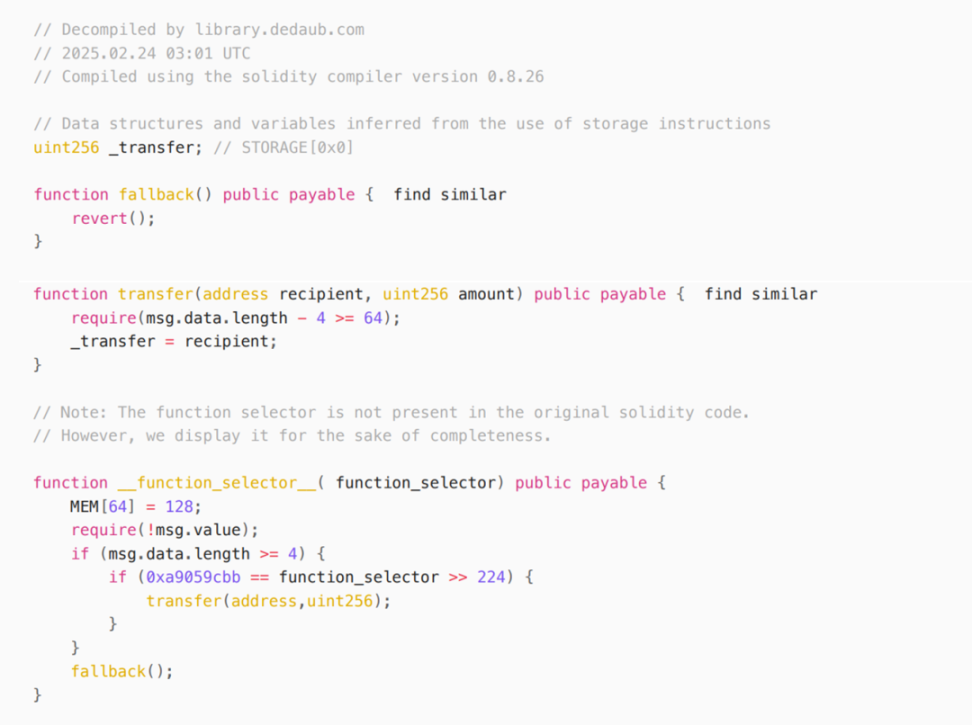The height and width of the screenshot is (725, 972).
Task: Click the STORAGE[0x0] comment
Action: pyautogui.click(x=297, y=147)
